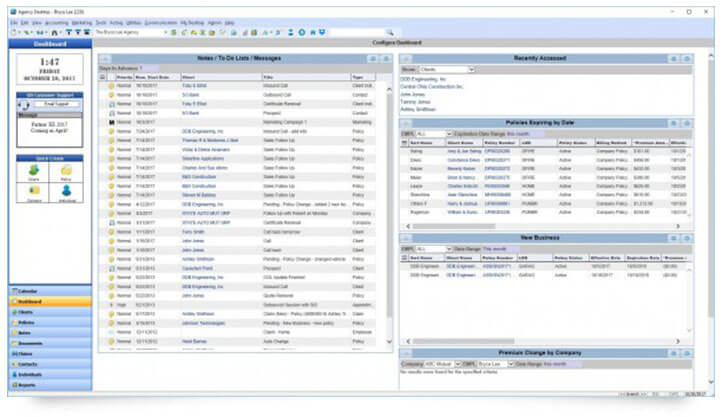Open the agency selection dropdown in toolbar
Viewport: 725px width, 417px height.
coord(166,32)
